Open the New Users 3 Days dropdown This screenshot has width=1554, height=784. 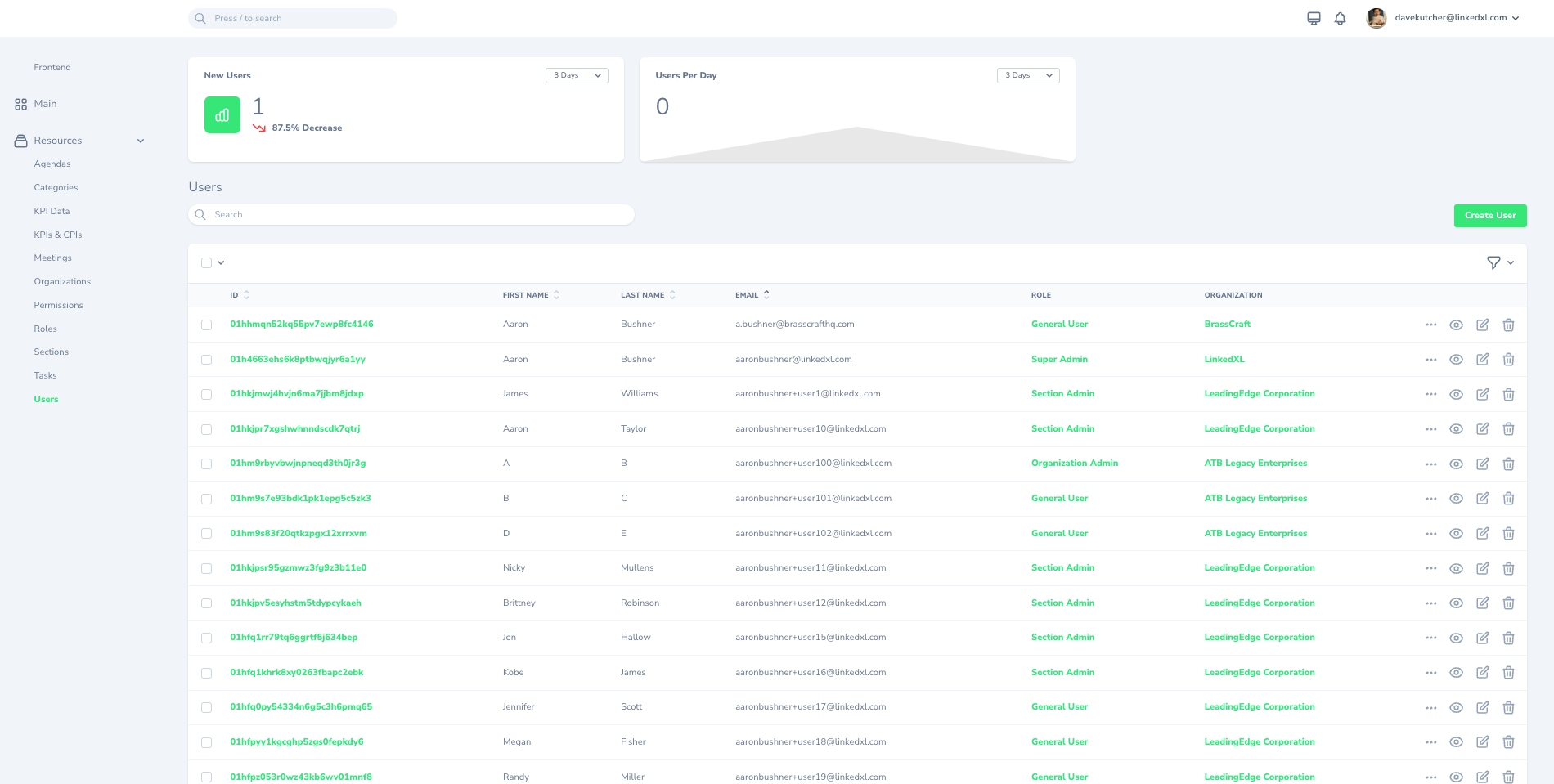[577, 75]
